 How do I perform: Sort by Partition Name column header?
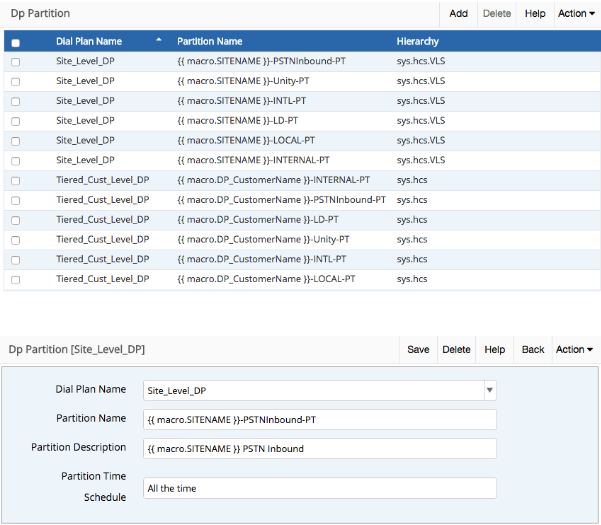209,42
